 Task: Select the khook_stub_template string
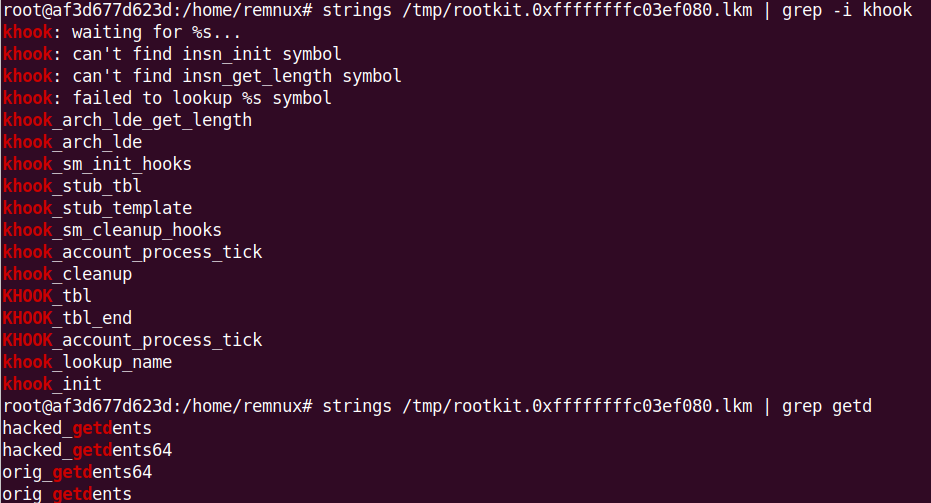tap(97, 208)
